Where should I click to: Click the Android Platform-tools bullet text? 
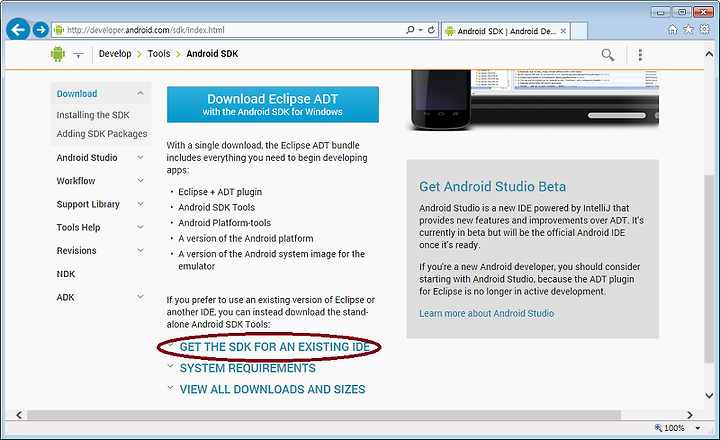point(225,223)
